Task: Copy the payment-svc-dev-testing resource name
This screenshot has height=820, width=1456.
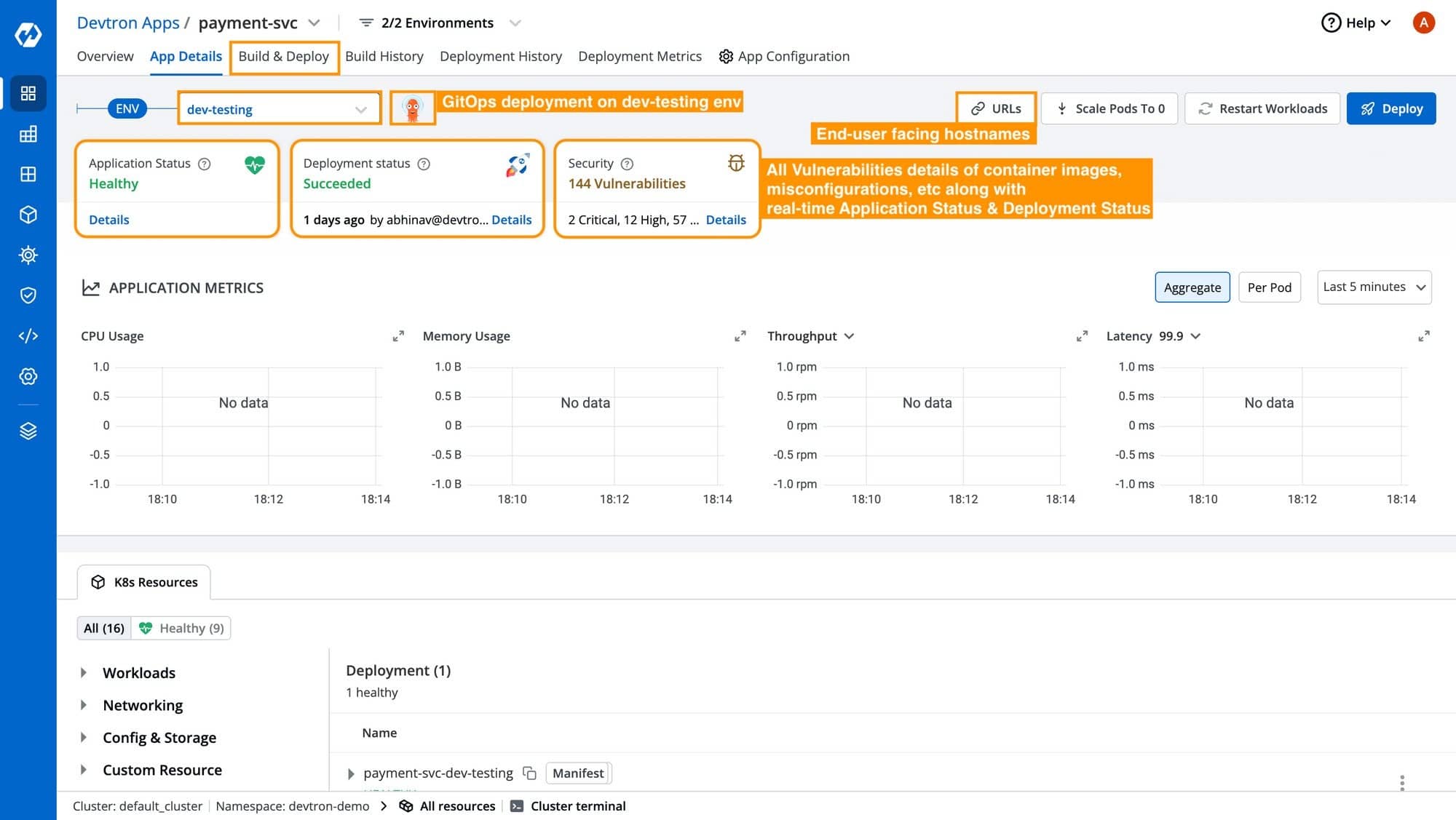Action: pyautogui.click(x=529, y=773)
